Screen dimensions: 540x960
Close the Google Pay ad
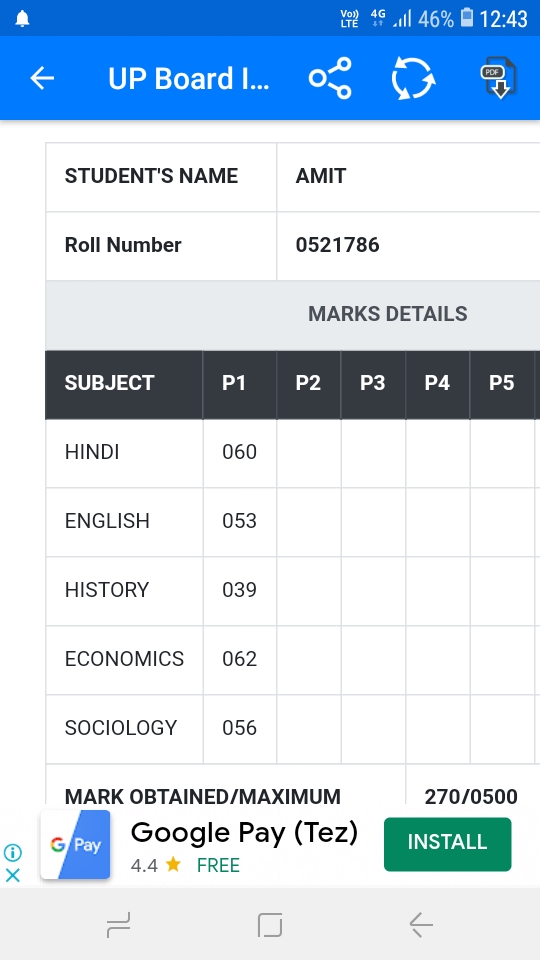(12, 875)
